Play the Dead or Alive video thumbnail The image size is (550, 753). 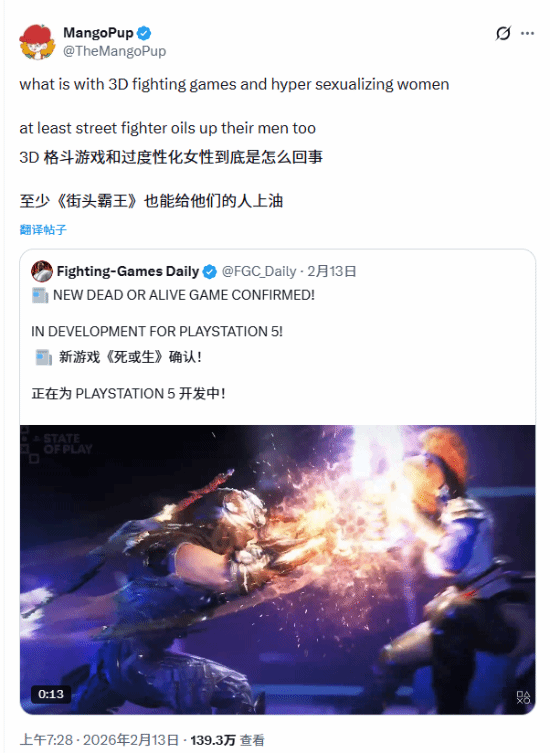(278, 570)
